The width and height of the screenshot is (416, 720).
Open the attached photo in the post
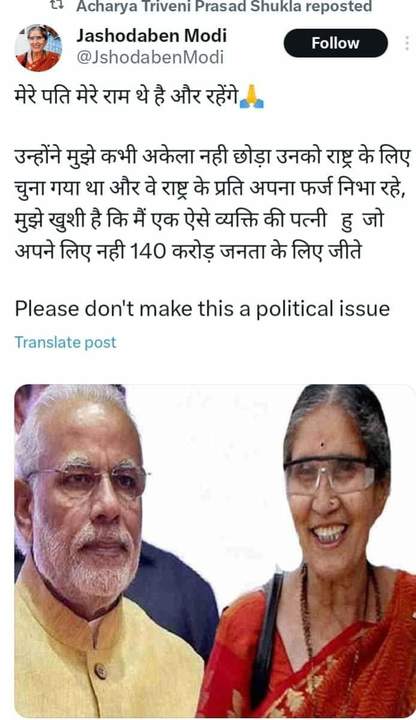point(215,551)
